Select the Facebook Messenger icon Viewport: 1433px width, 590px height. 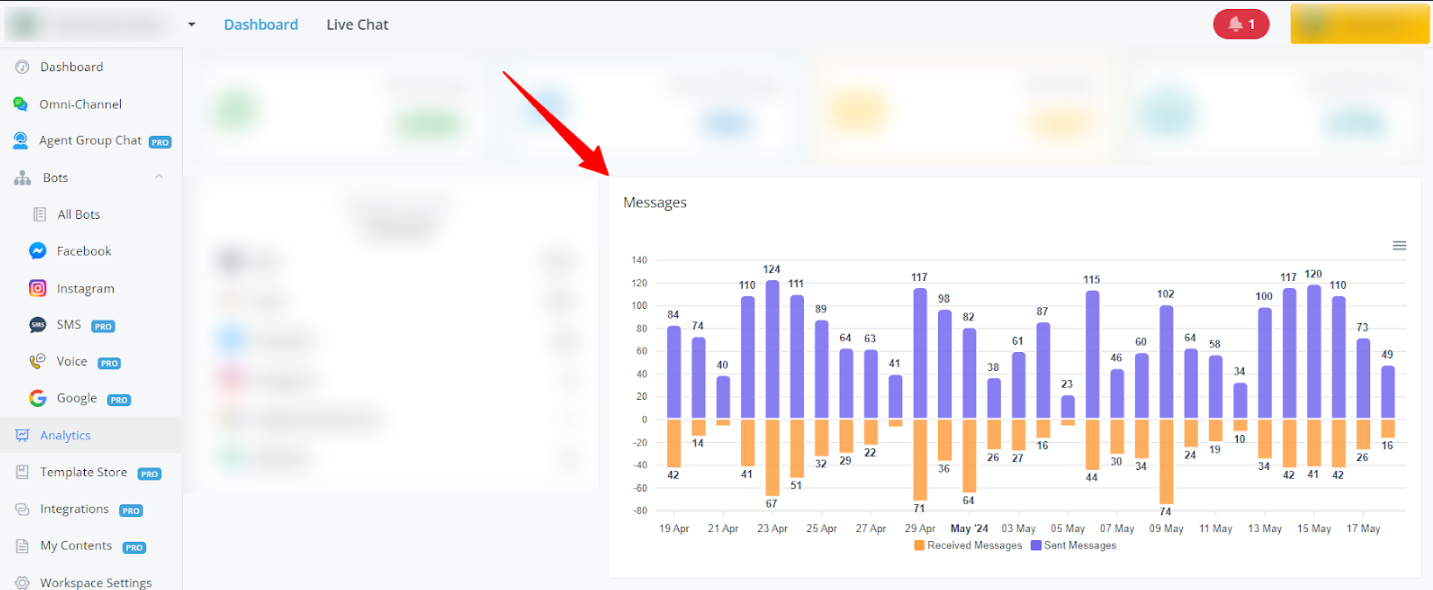tap(38, 251)
